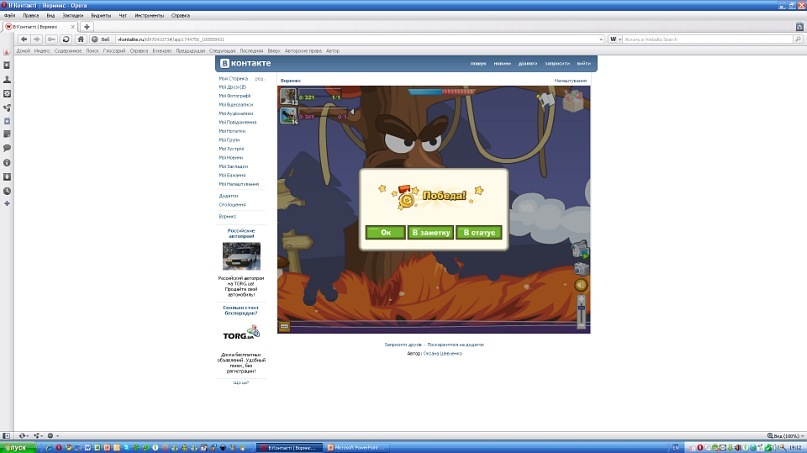Click the green Ок button in victory dialog

385,232
